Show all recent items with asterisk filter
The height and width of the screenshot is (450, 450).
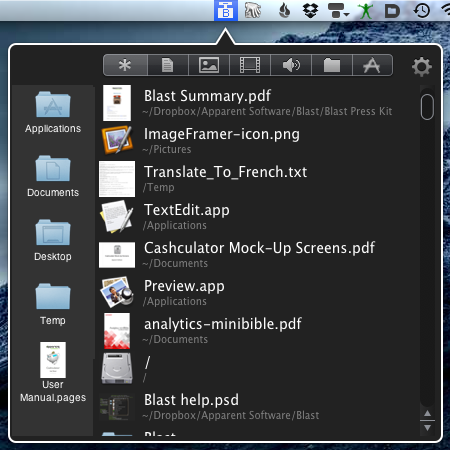point(125,65)
